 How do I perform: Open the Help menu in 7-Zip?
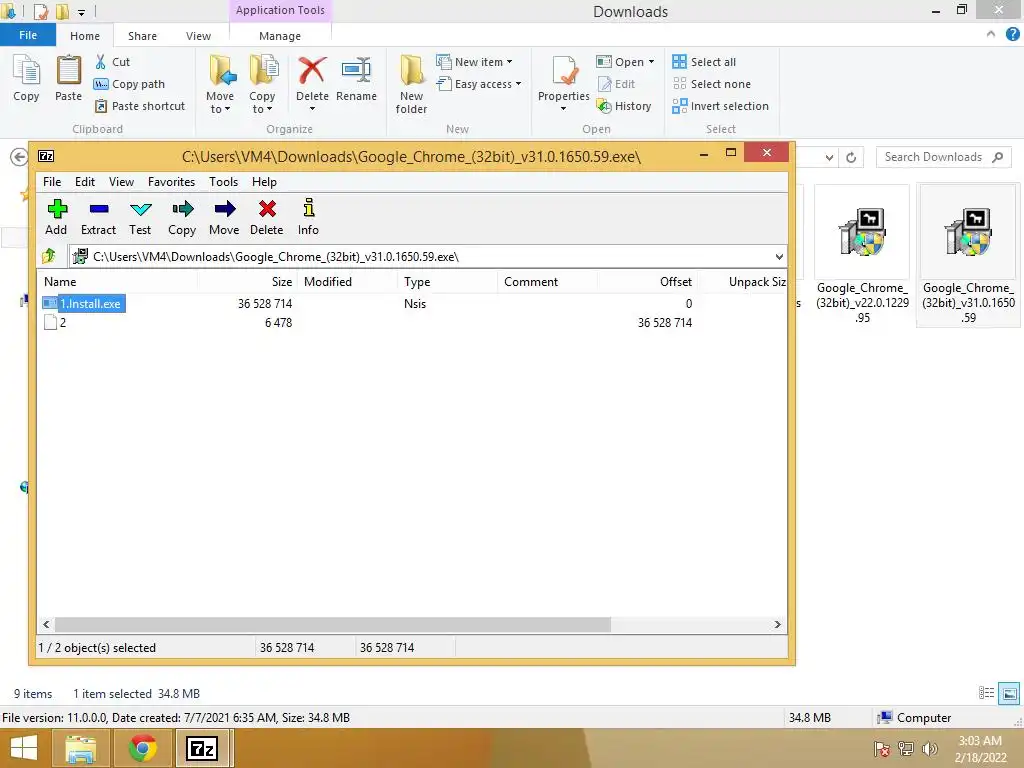(264, 182)
